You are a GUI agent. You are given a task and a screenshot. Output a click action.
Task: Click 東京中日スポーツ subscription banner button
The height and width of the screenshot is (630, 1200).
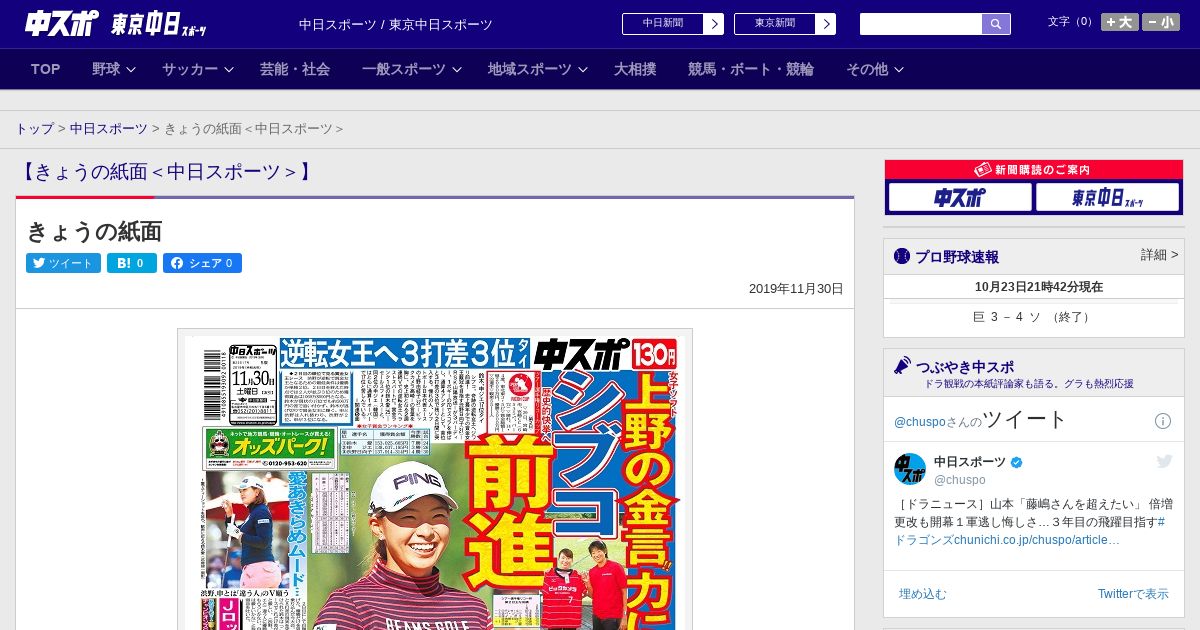pos(1107,198)
